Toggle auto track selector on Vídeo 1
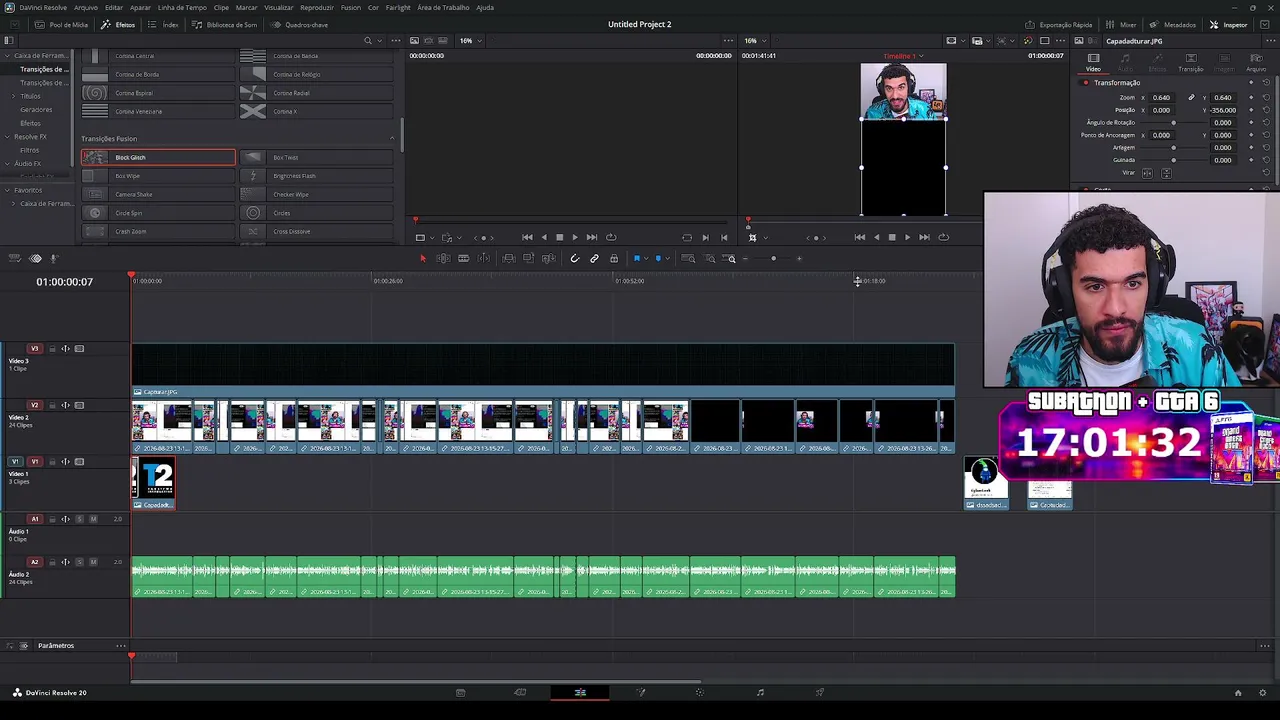 (x=65, y=462)
